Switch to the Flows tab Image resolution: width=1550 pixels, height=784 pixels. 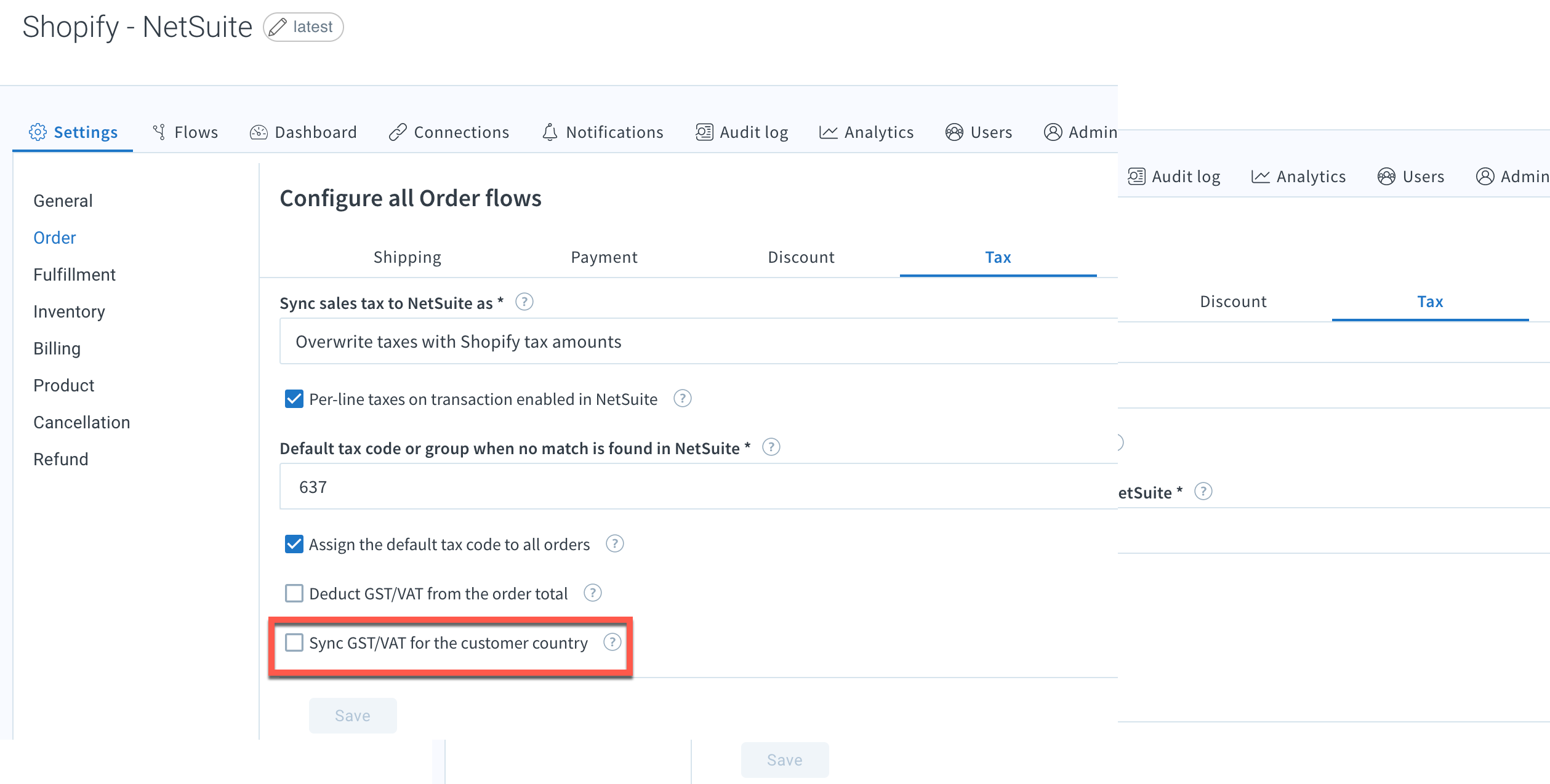(185, 132)
